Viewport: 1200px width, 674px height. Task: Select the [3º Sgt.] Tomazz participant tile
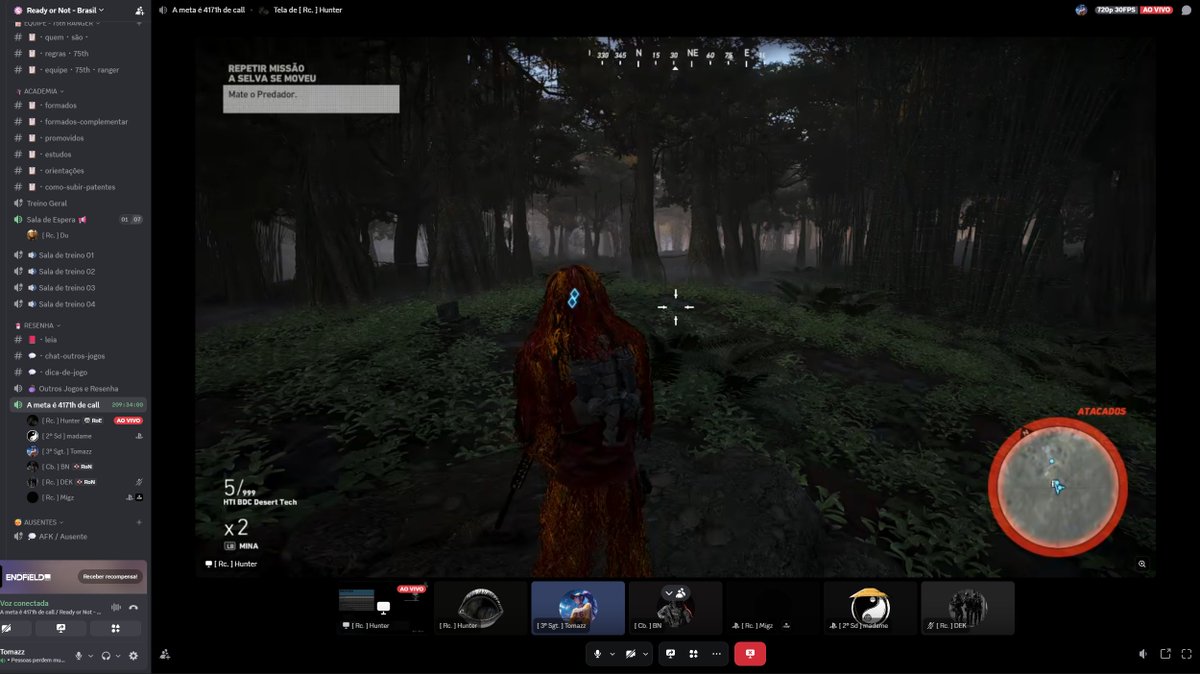(x=578, y=607)
